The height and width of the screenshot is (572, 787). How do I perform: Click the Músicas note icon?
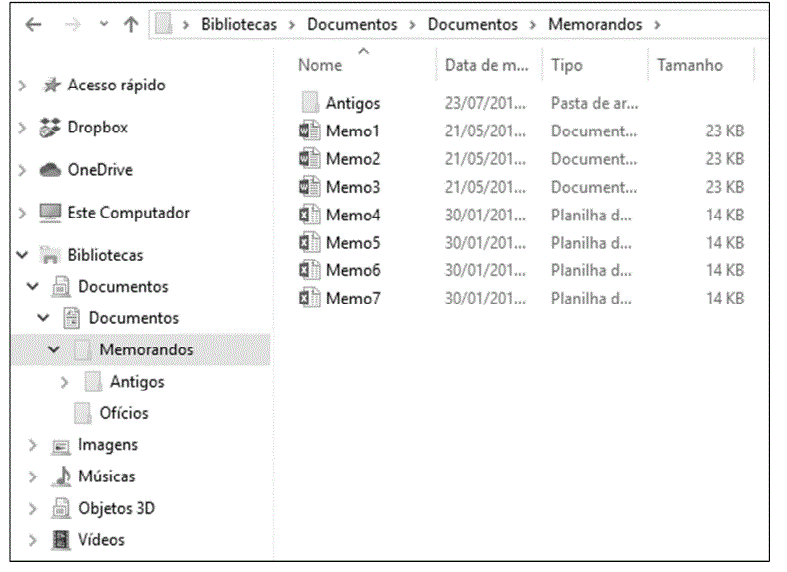pyautogui.click(x=61, y=476)
